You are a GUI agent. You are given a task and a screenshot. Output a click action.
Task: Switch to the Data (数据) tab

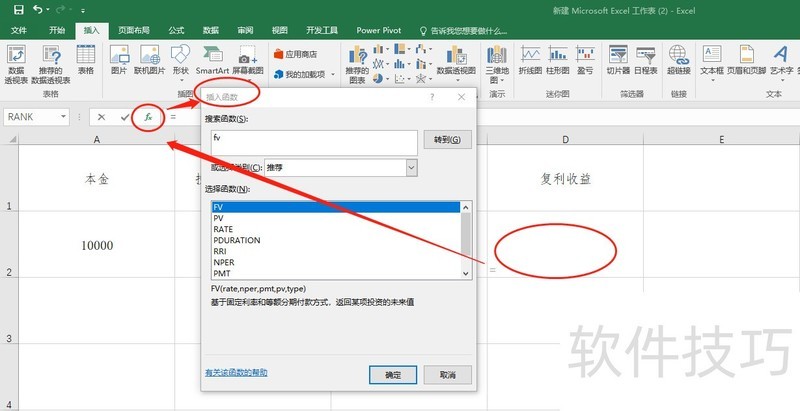pos(211,31)
